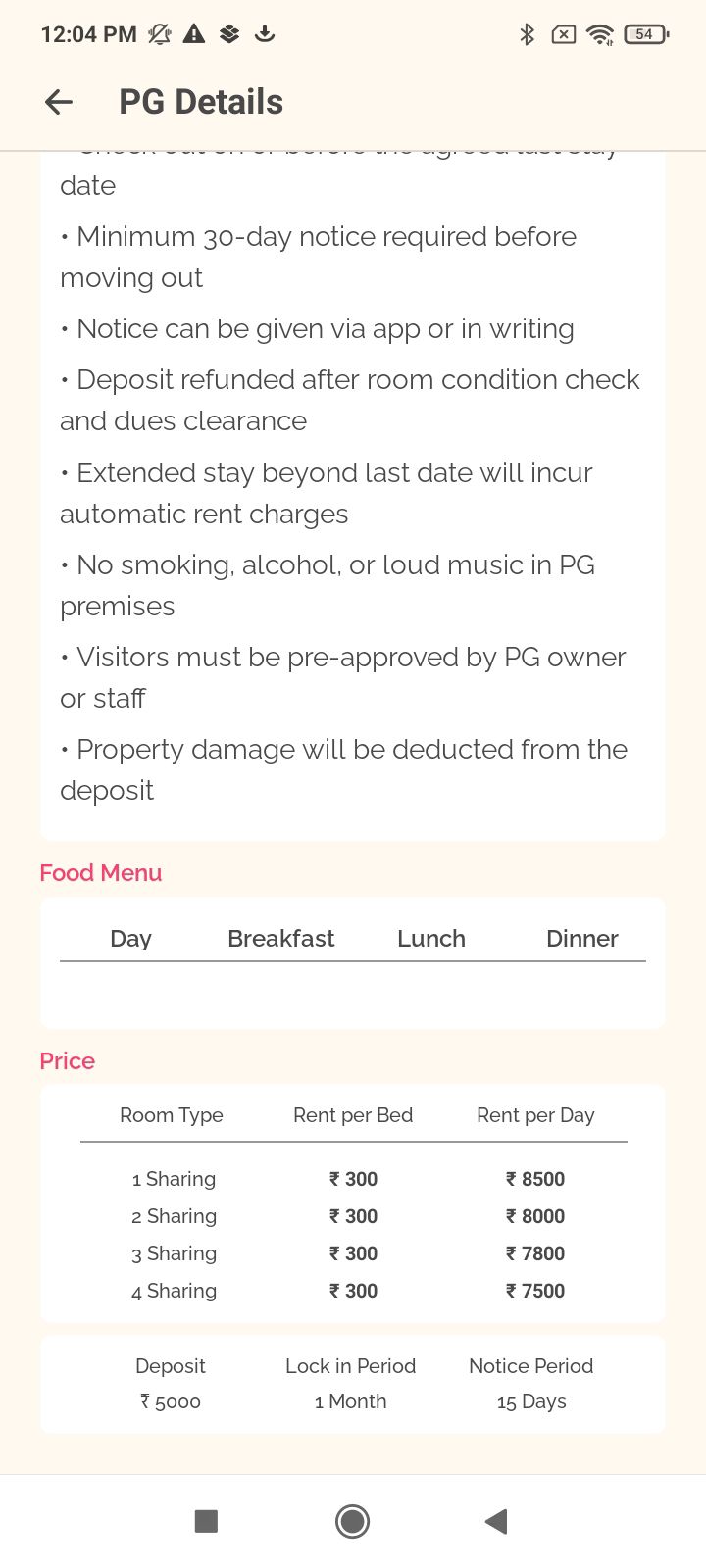Tap the battery indicator in status bar
706x1568 pixels.
tap(645, 34)
